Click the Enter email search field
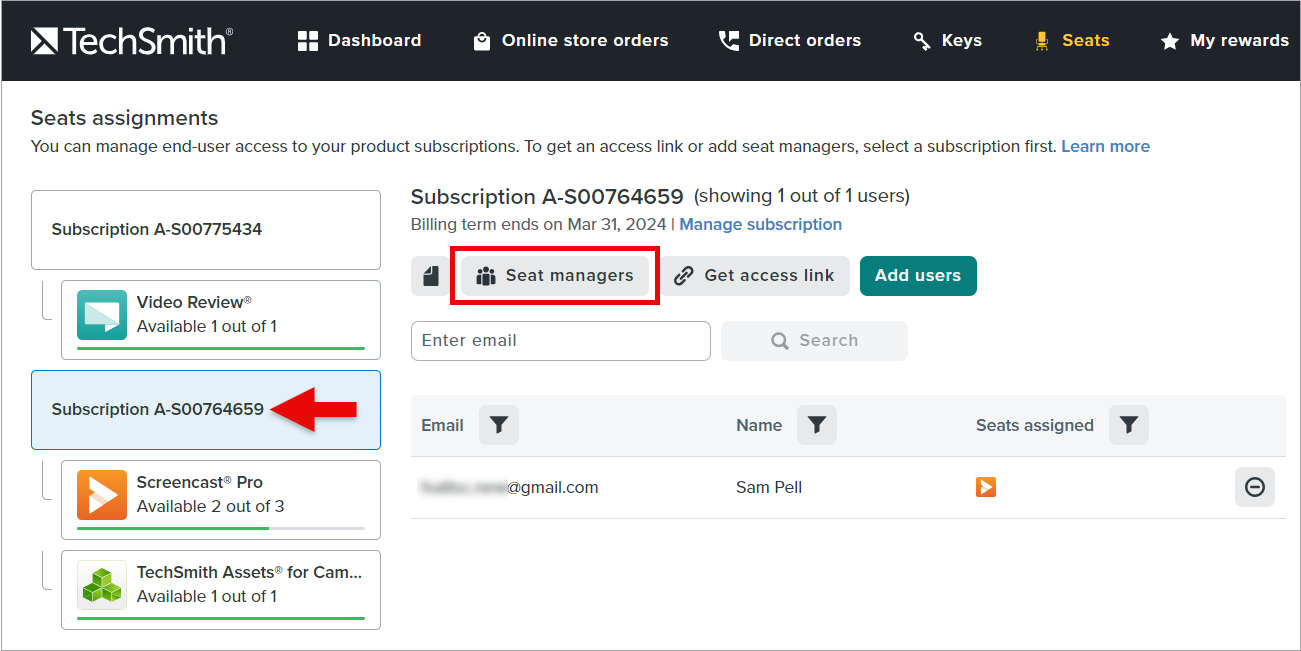Viewport: 1301px width, 651px height. coord(560,341)
